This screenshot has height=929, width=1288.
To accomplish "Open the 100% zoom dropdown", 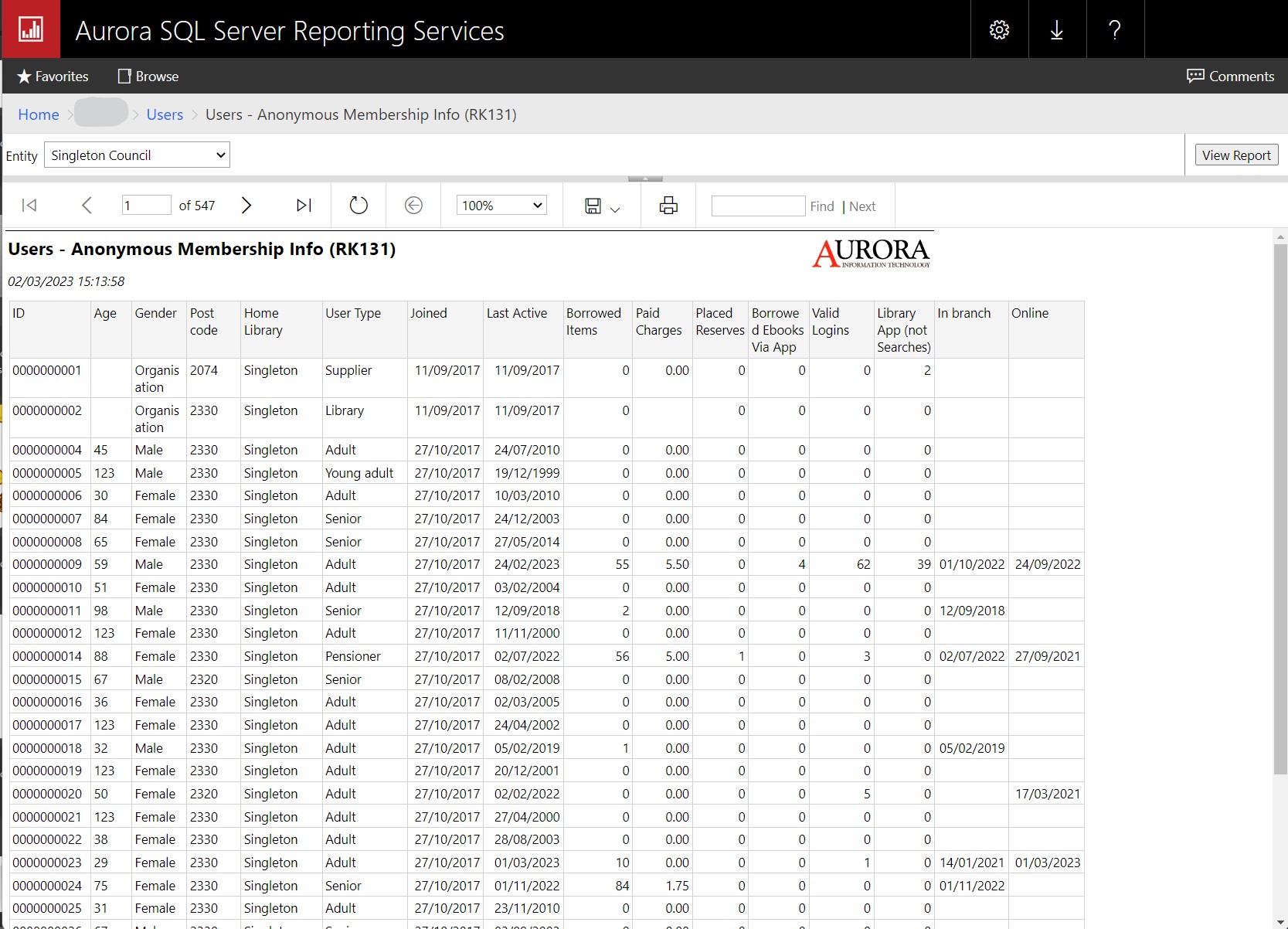I will click(501, 205).
